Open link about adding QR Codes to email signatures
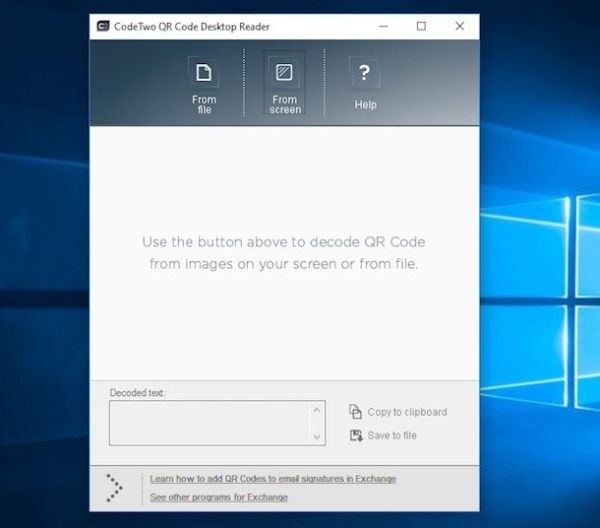The image size is (600, 528). [272, 479]
